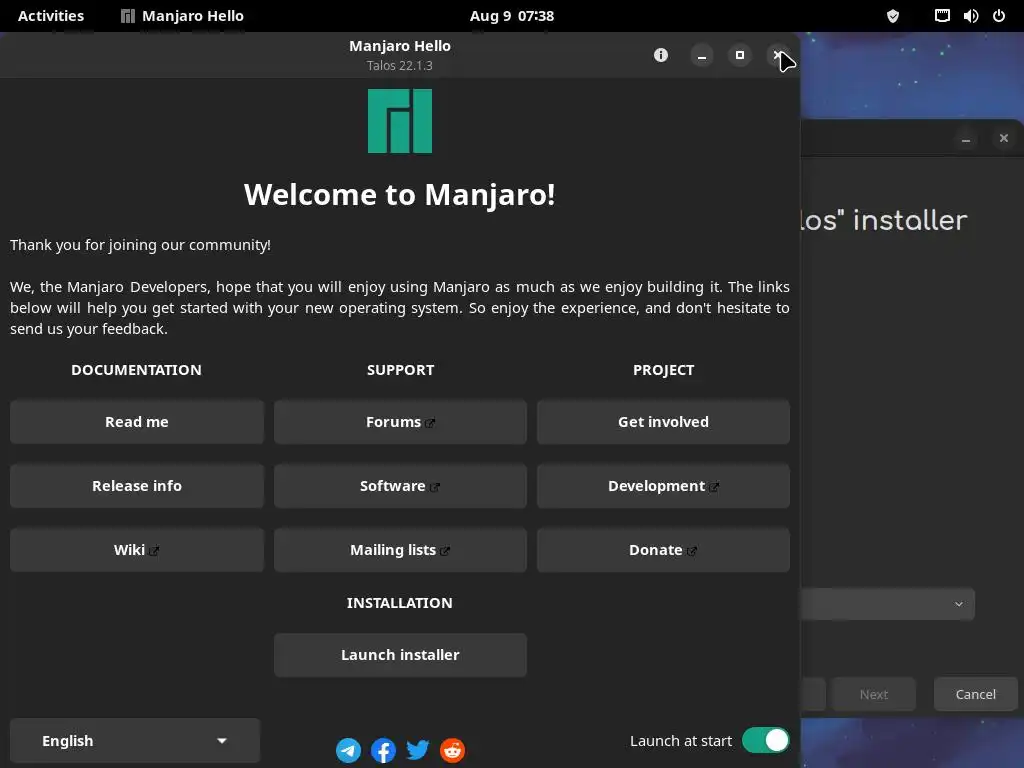Click the SUPPORT section label

point(400,370)
